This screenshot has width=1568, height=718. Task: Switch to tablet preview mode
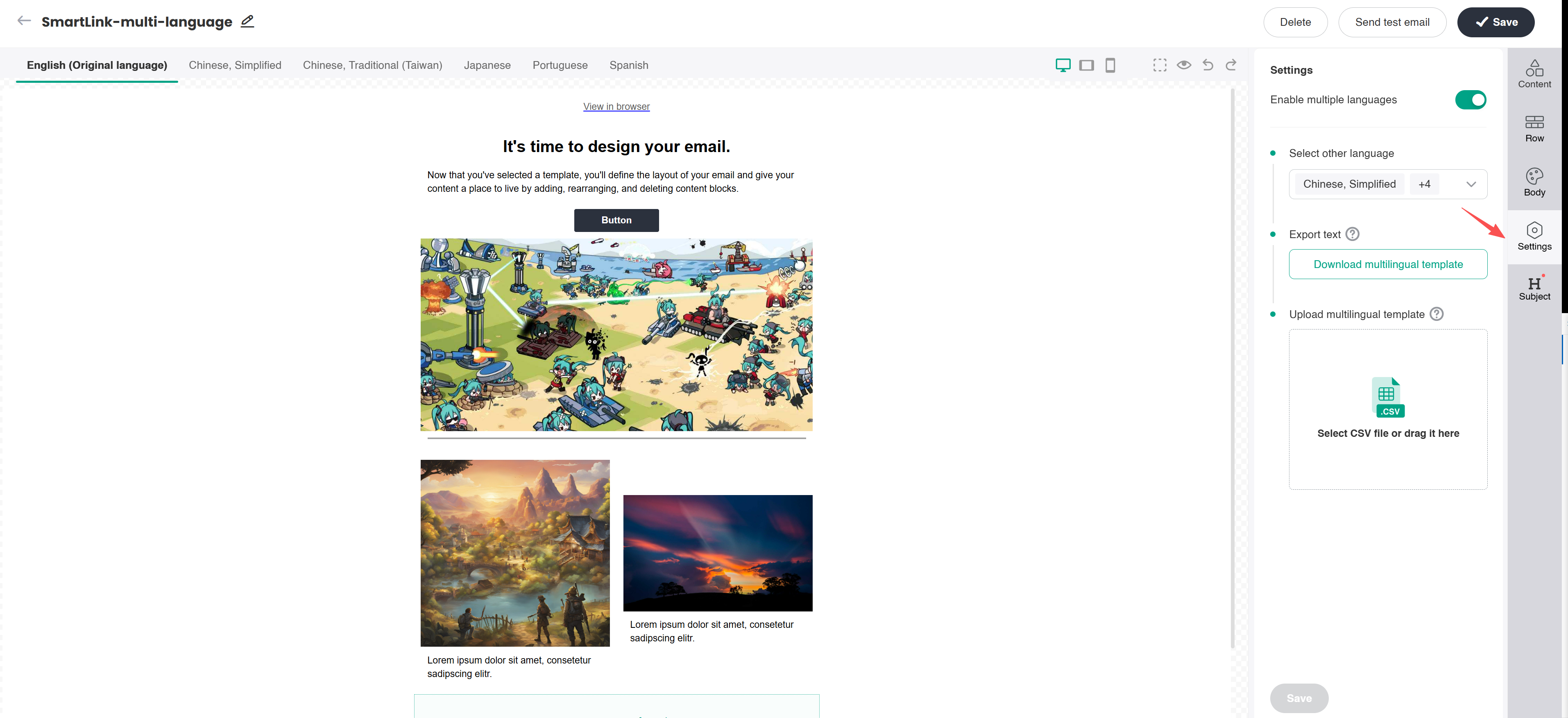[x=1087, y=65]
